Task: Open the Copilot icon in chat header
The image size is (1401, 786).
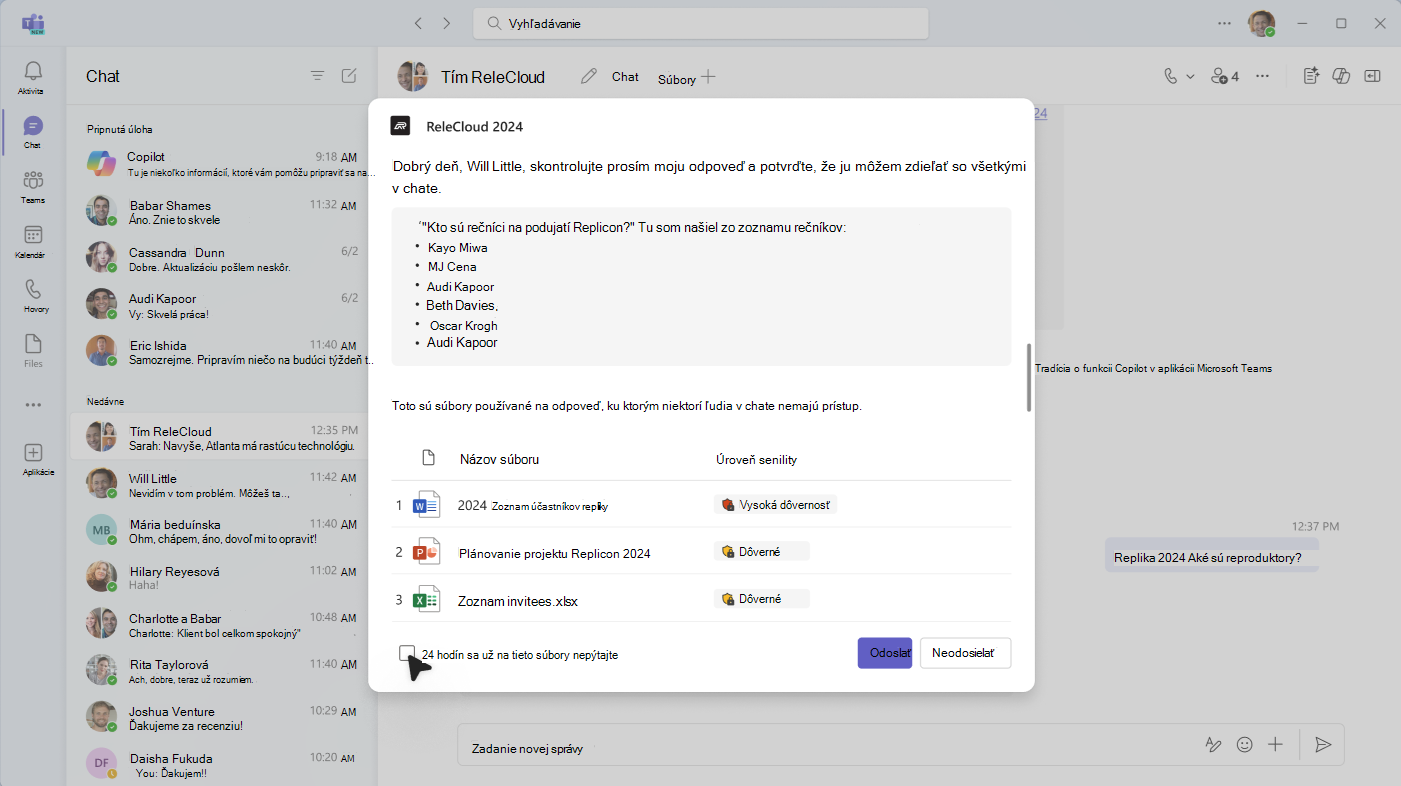Action: [x=1343, y=76]
